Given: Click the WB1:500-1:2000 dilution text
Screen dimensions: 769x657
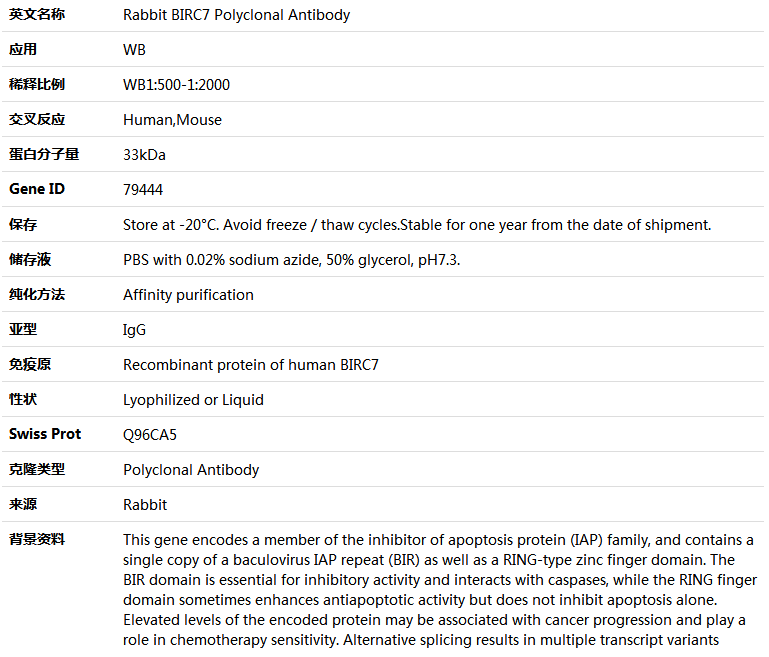Looking at the screenshot, I should (177, 85).
